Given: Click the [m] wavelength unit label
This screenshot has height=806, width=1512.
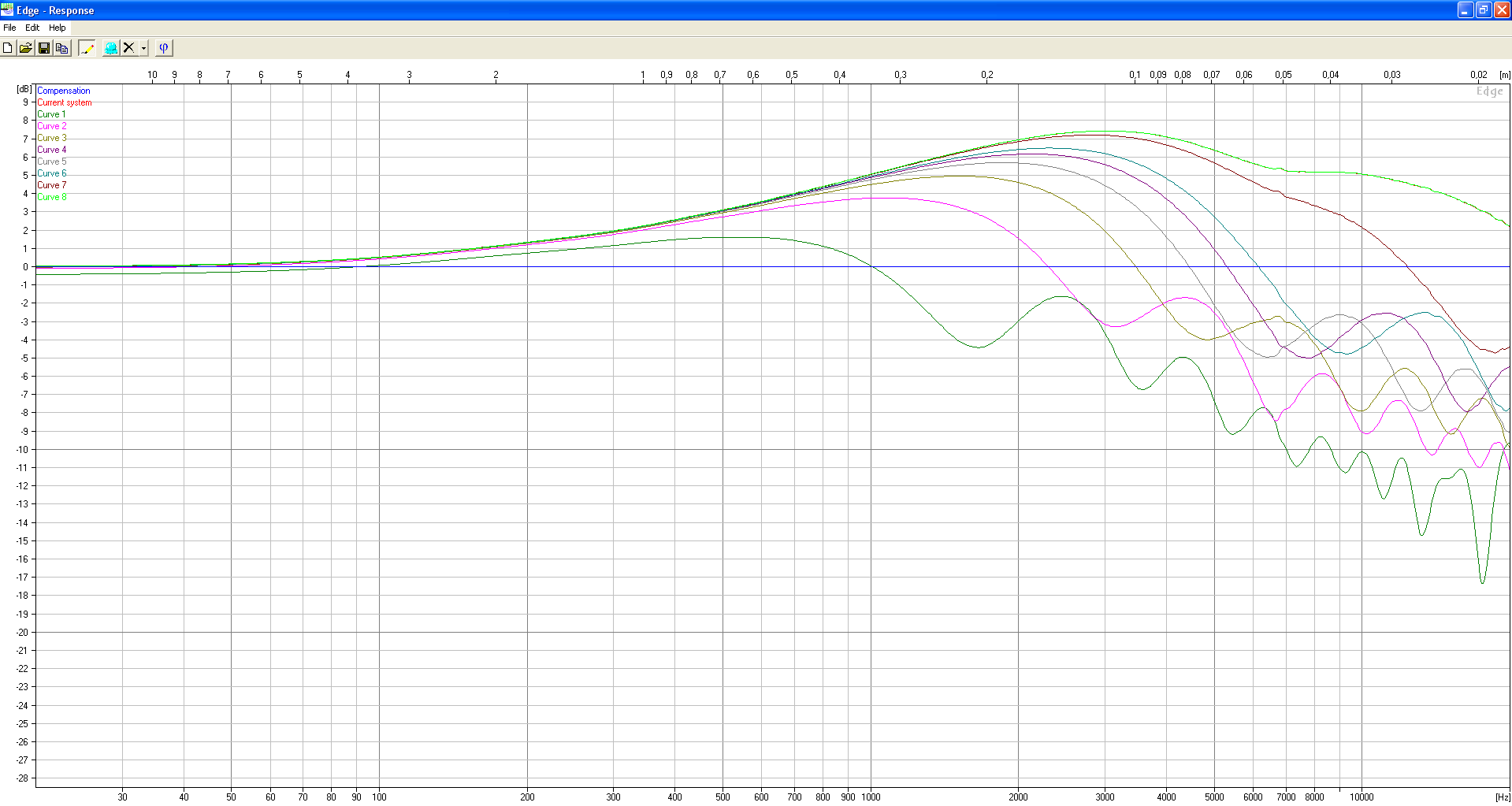Looking at the screenshot, I should coord(1505,75).
